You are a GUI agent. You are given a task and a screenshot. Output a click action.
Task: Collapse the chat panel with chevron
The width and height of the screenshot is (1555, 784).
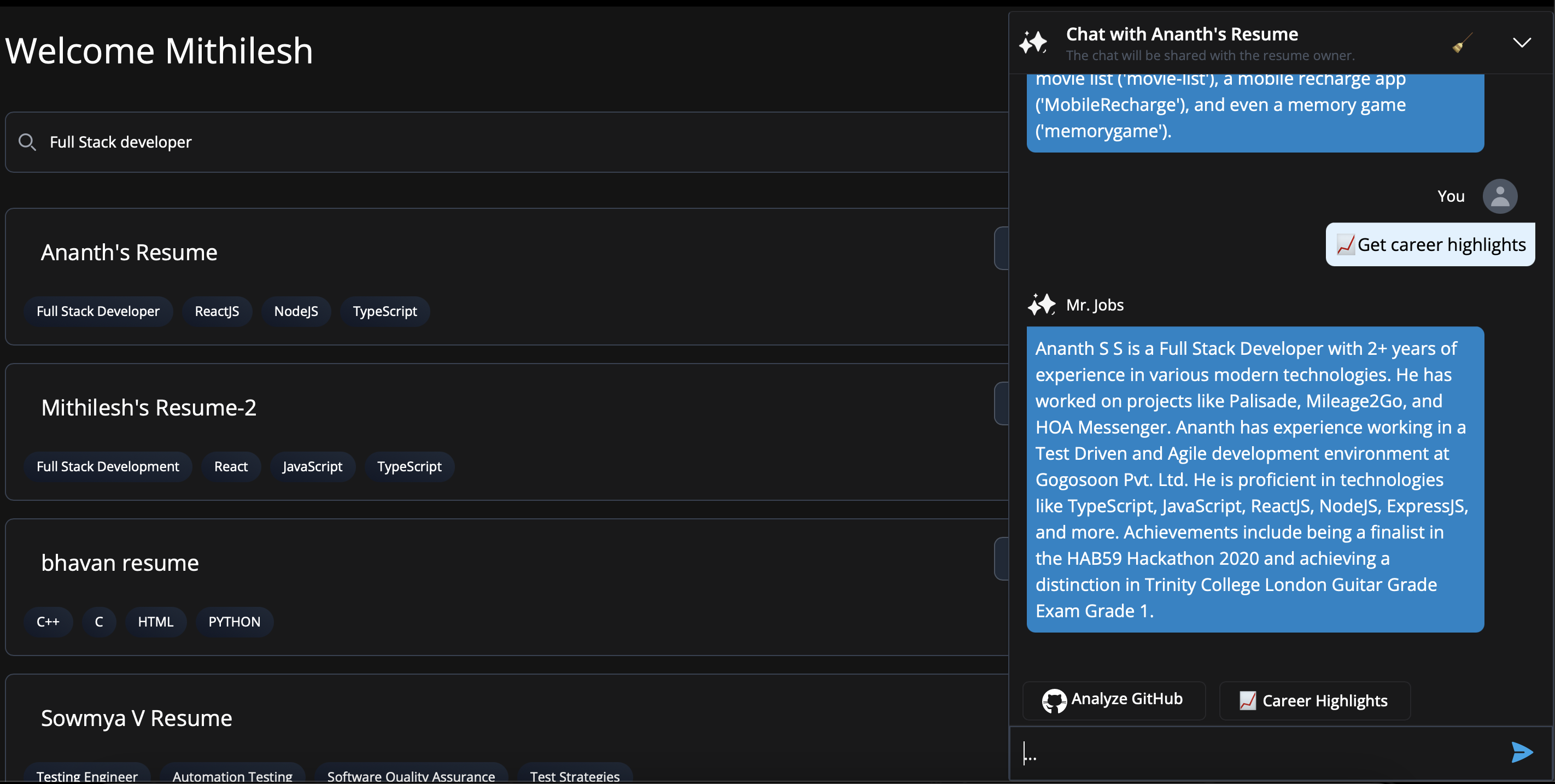click(x=1522, y=42)
